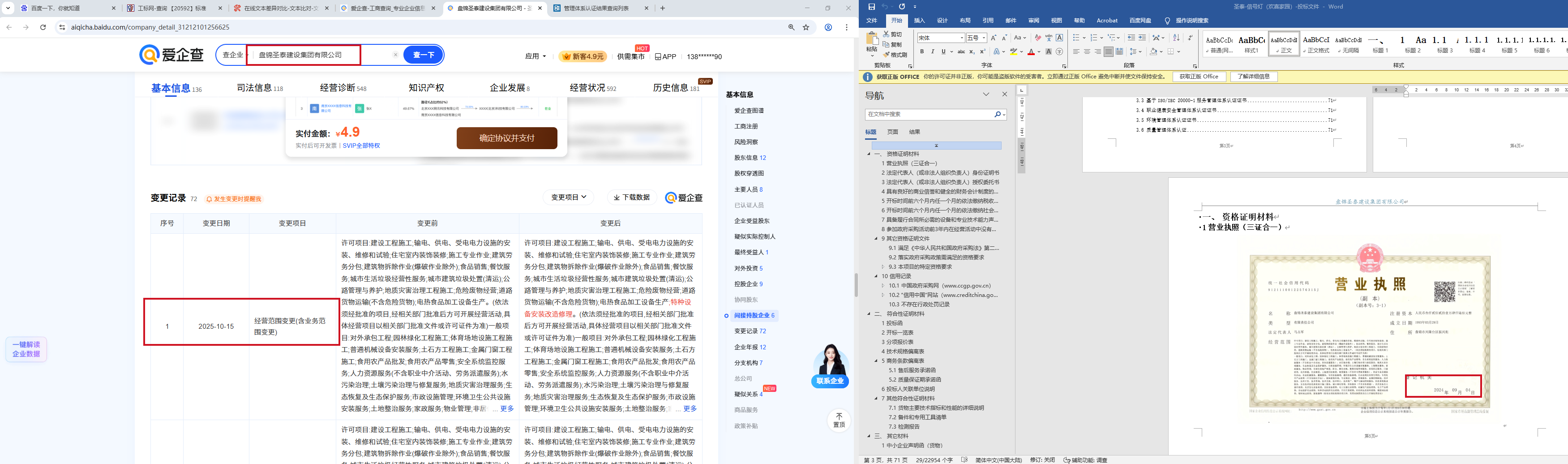
Task: Apply superscript formatting in Word
Action: pyautogui.click(x=982, y=52)
